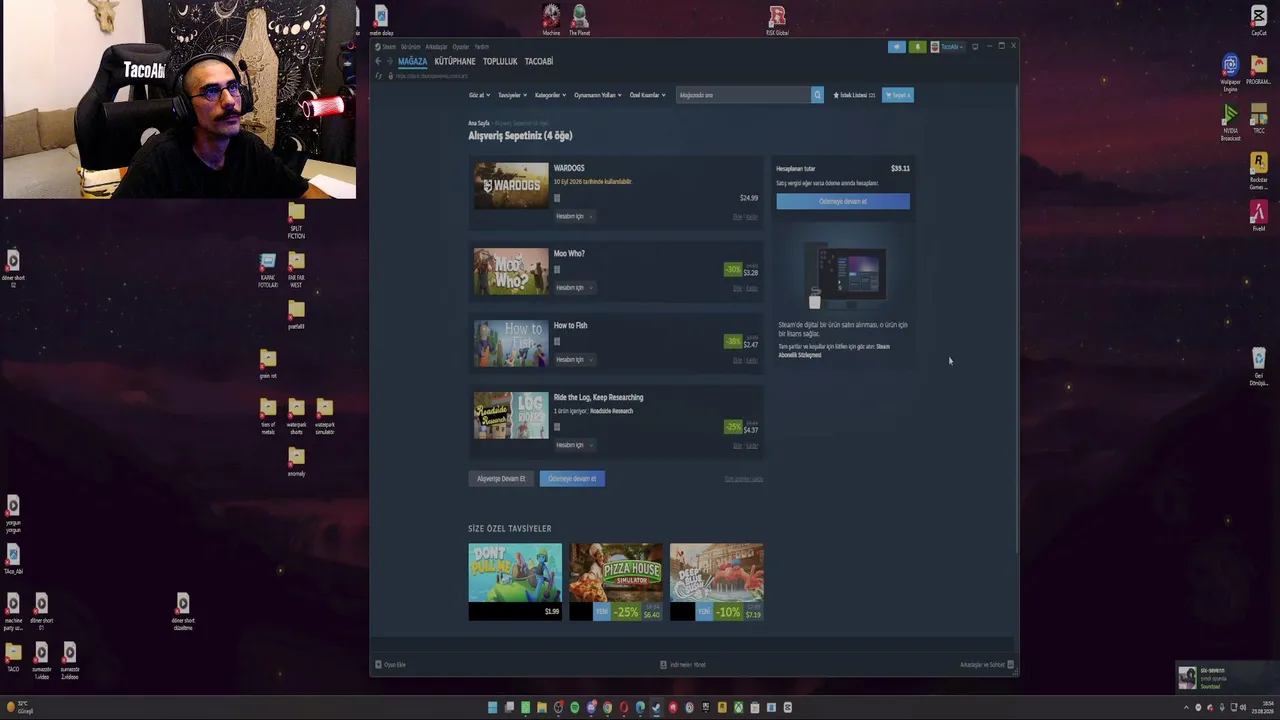Open the CapCut desktop shortcut
1280x720 pixels.
click(x=1259, y=20)
